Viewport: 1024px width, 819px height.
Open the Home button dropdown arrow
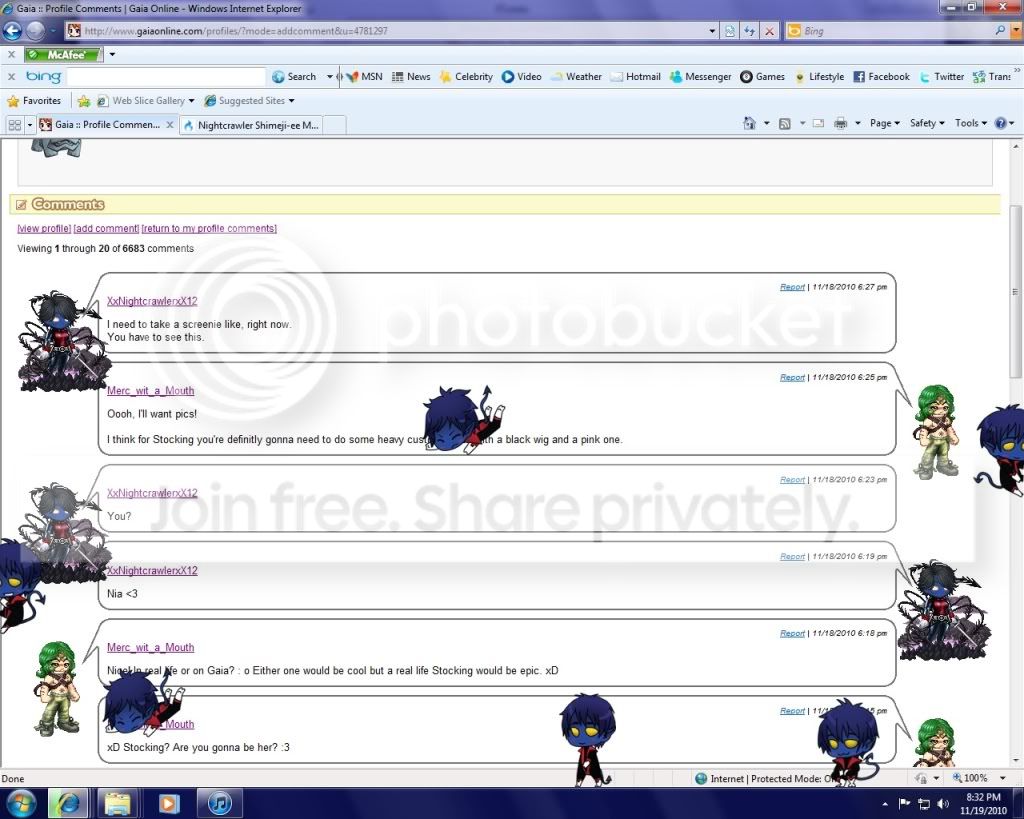[767, 123]
